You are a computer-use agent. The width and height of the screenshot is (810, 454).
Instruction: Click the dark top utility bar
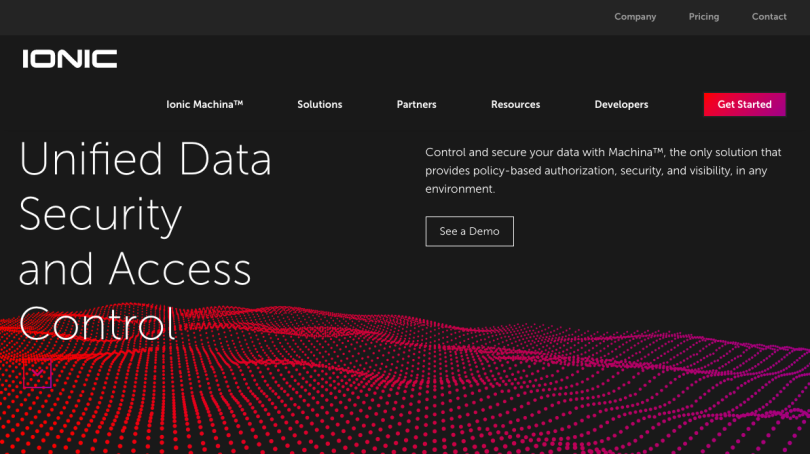(x=405, y=18)
